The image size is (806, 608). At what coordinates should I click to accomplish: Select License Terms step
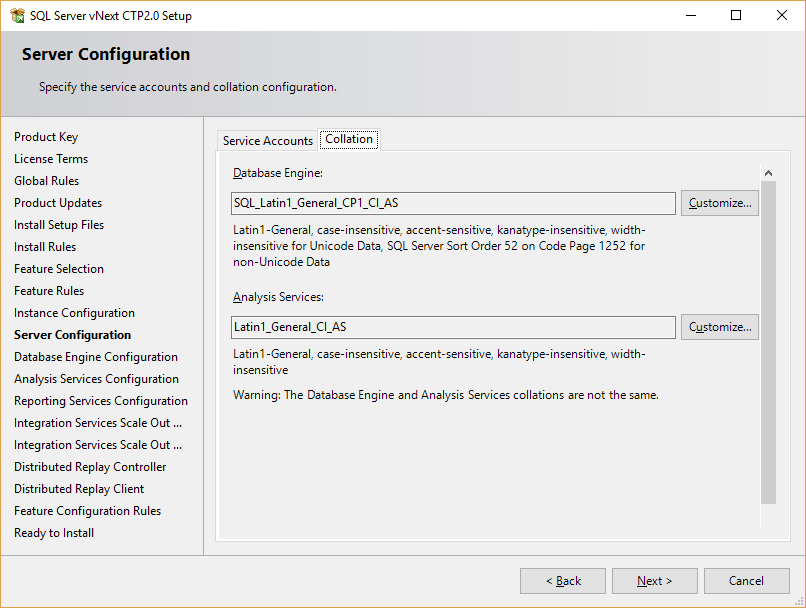coord(51,159)
